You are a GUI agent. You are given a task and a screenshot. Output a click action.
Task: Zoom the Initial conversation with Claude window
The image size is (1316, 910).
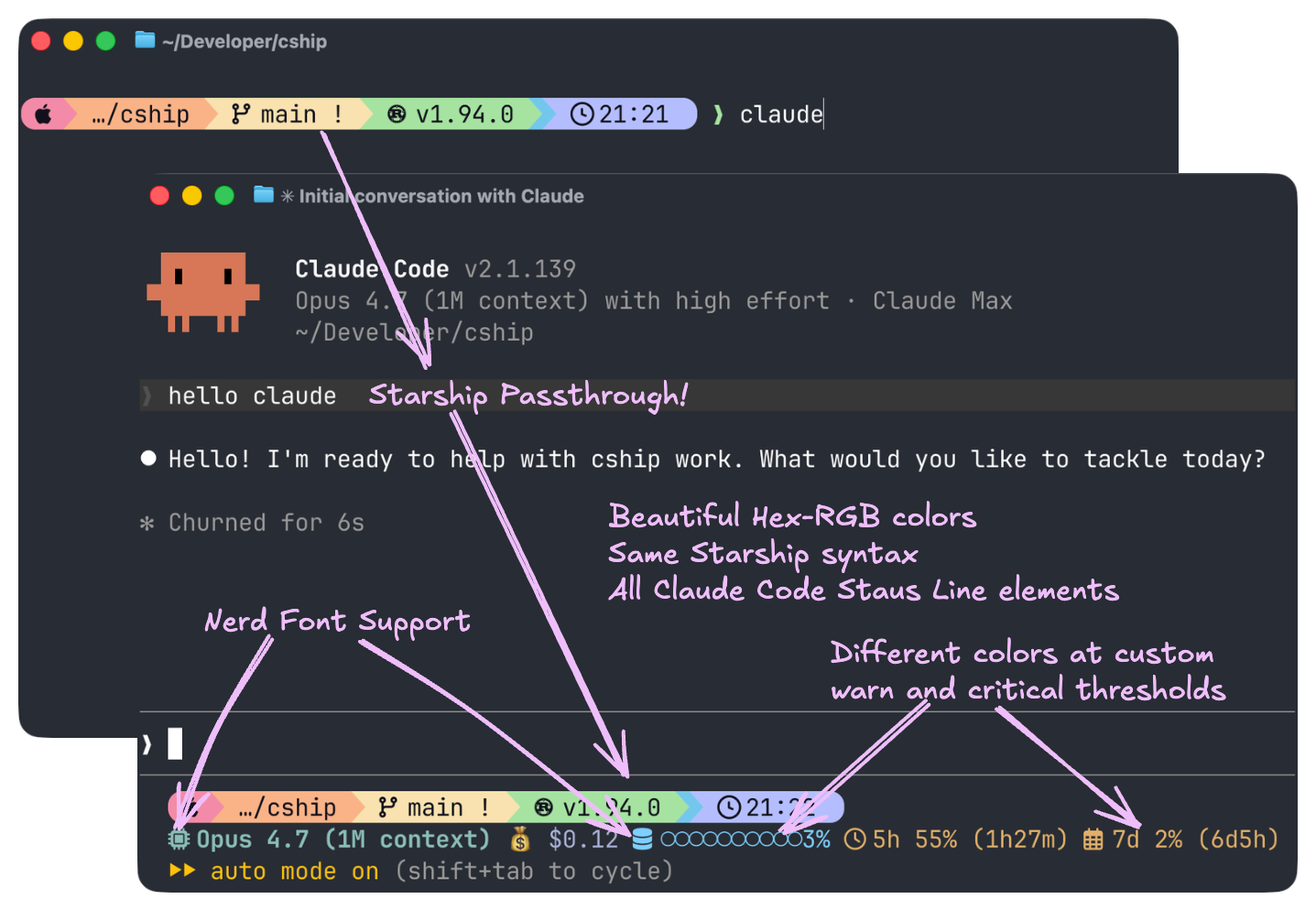(224, 195)
